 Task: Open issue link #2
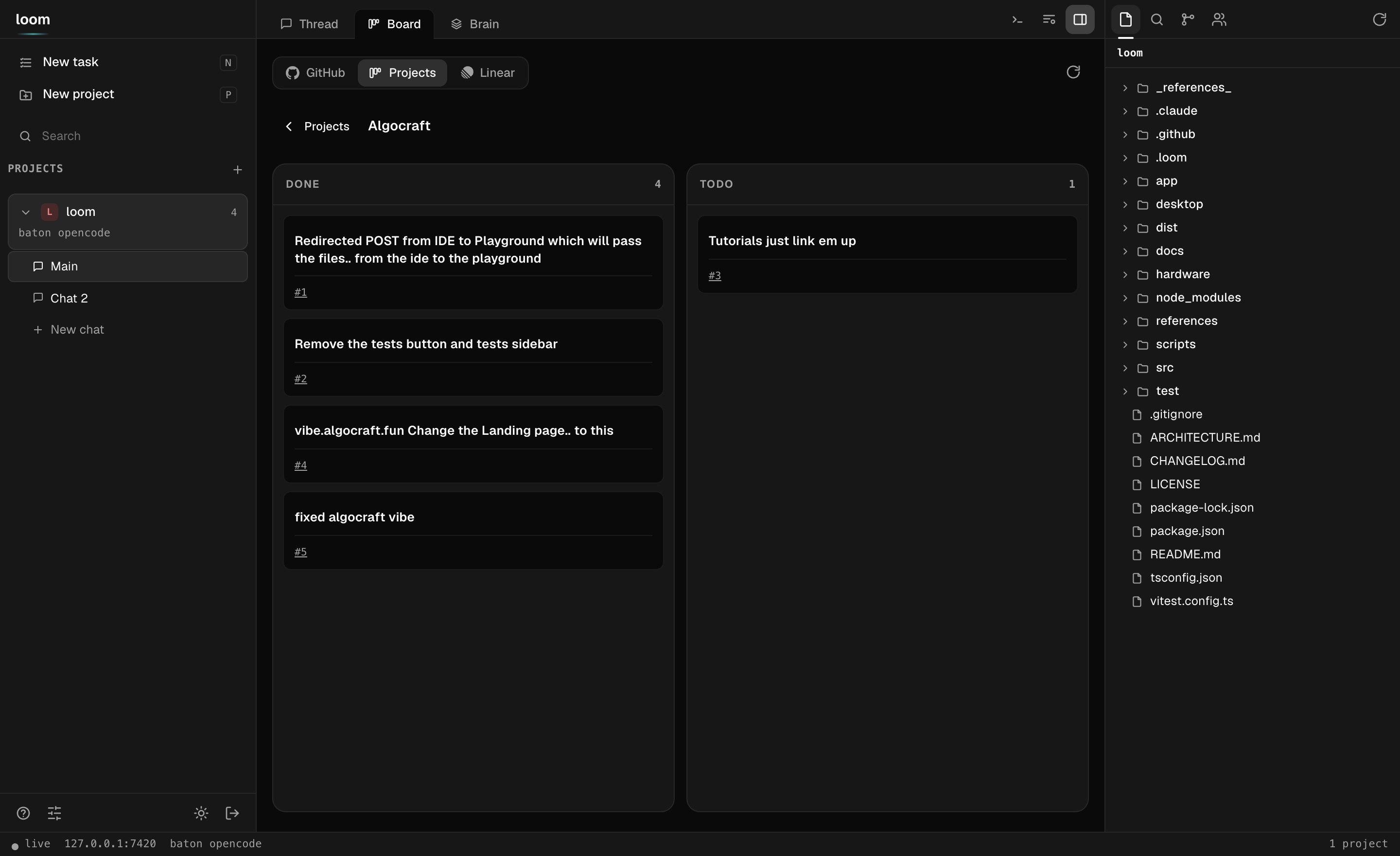[300, 378]
